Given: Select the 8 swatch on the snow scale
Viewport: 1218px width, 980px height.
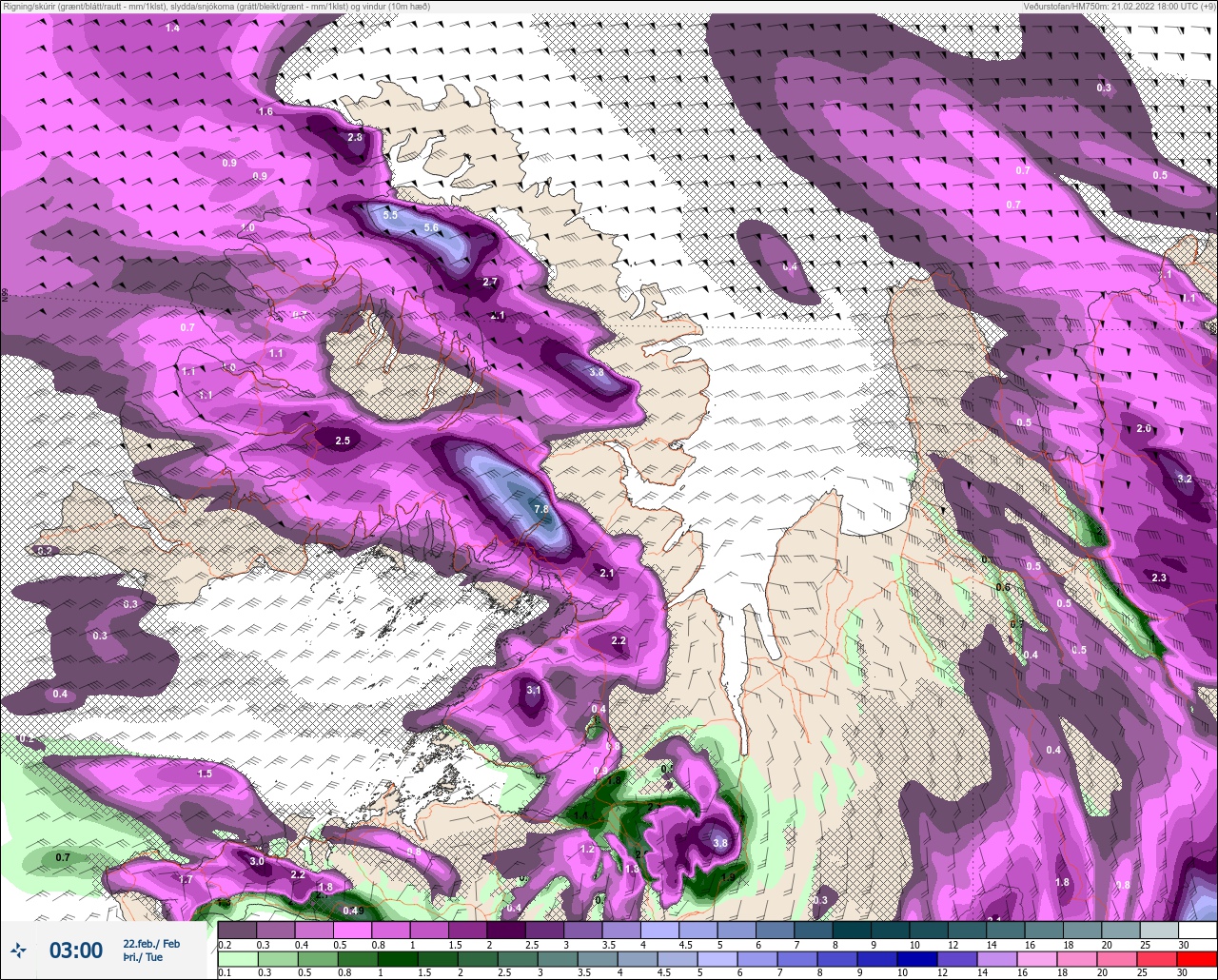Looking at the screenshot, I should [x=852, y=930].
